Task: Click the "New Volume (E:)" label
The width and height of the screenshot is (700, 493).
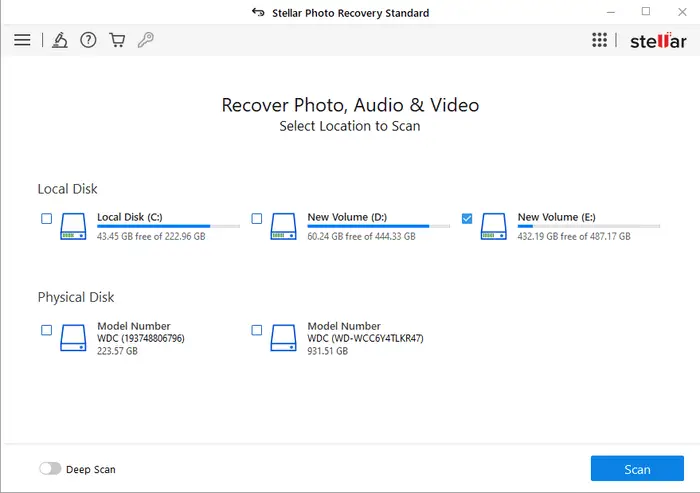Action: (557, 217)
